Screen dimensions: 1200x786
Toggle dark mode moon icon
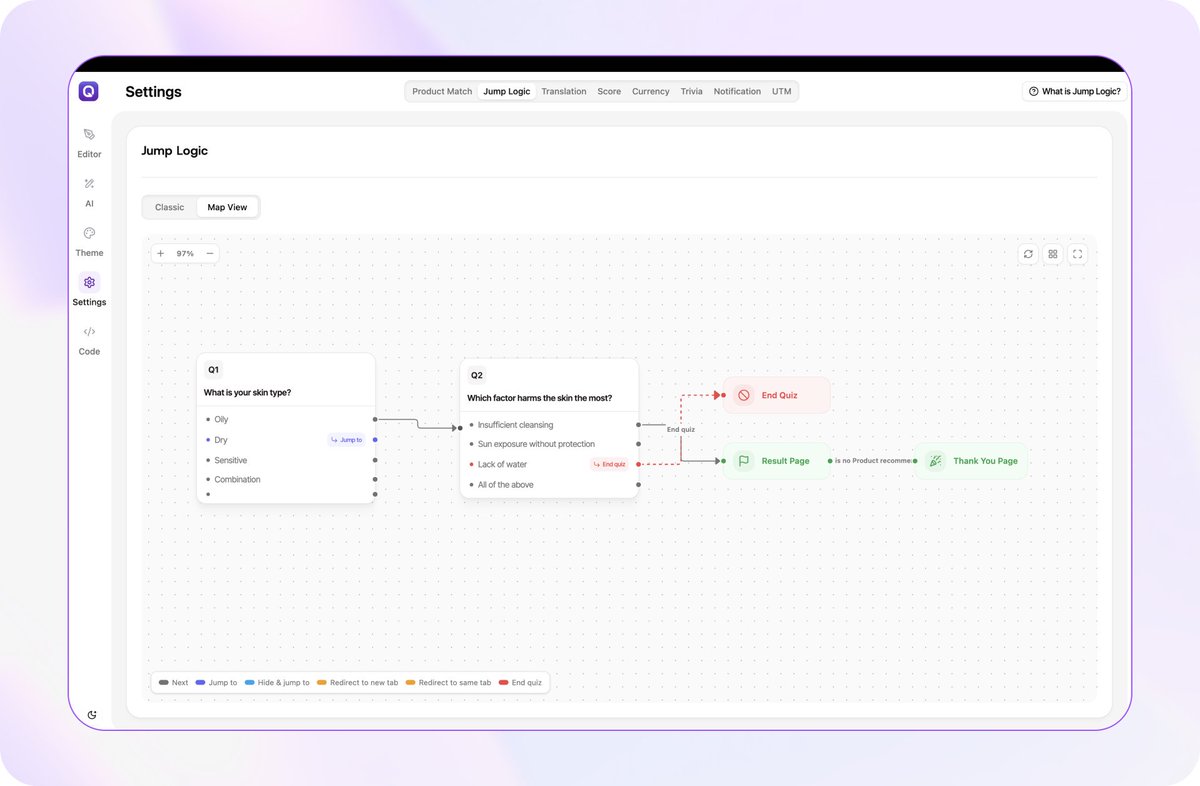93,714
